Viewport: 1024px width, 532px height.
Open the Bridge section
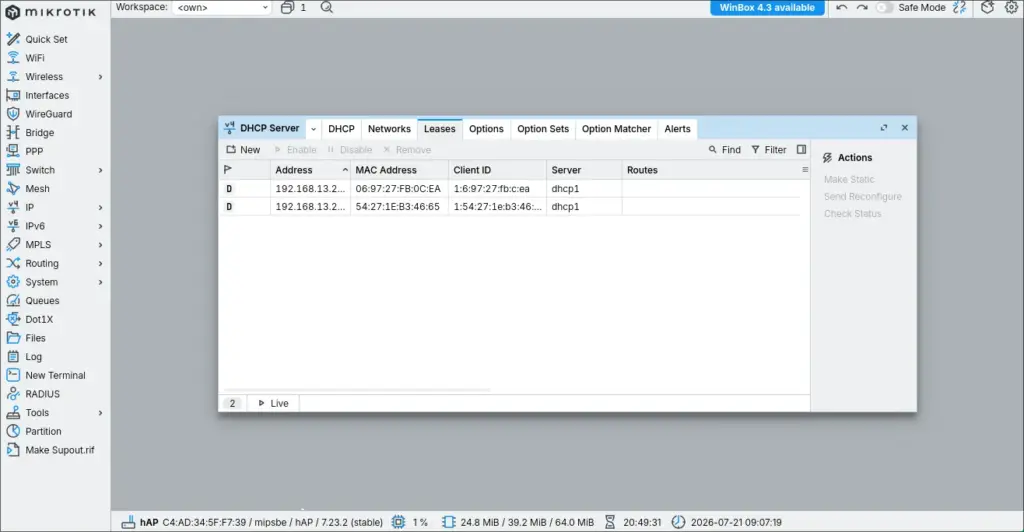[x=30, y=133]
